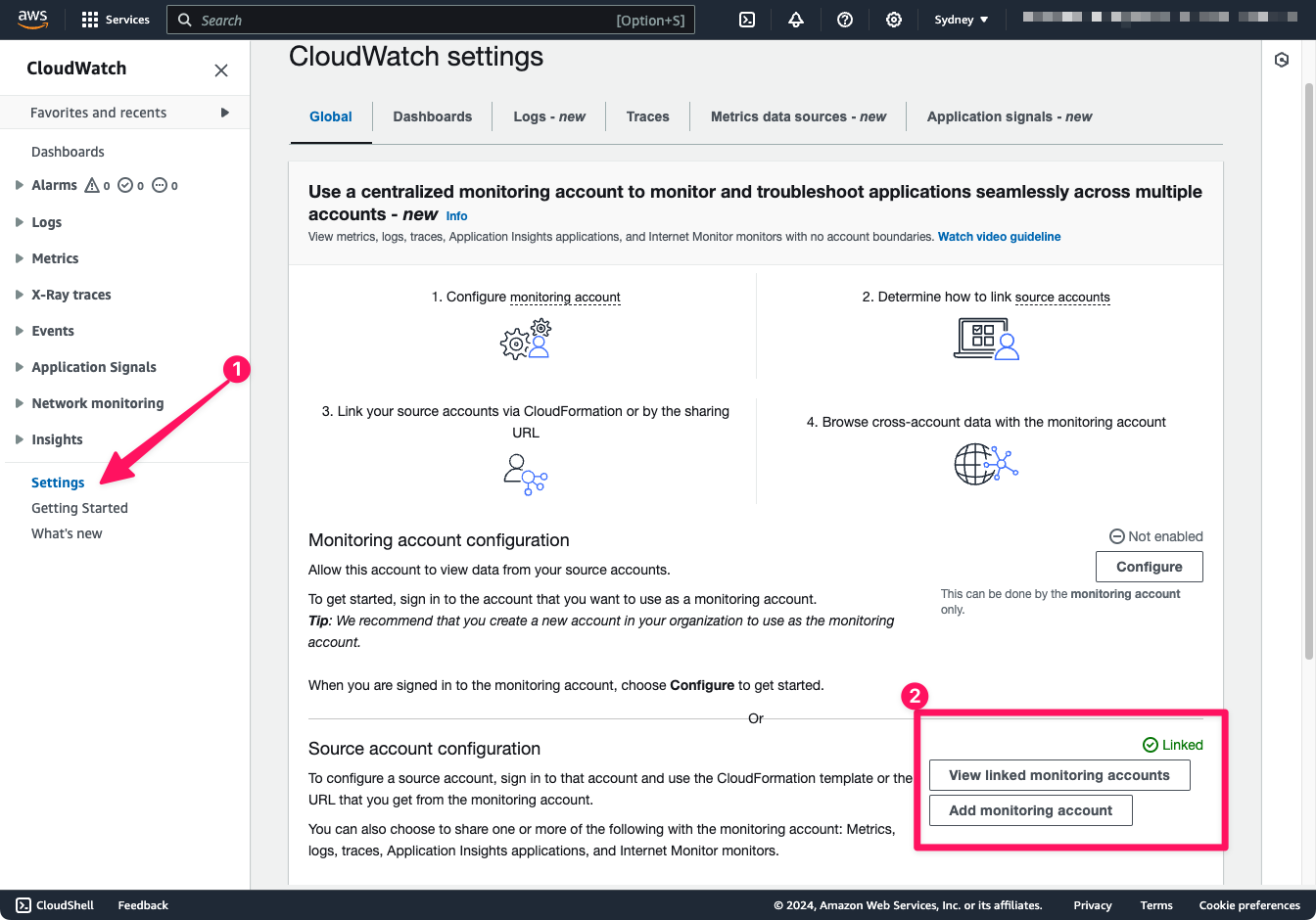Image resolution: width=1316 pixels, height=920 pixels.
Task: Select the Global settings tab
Action: 331,116
